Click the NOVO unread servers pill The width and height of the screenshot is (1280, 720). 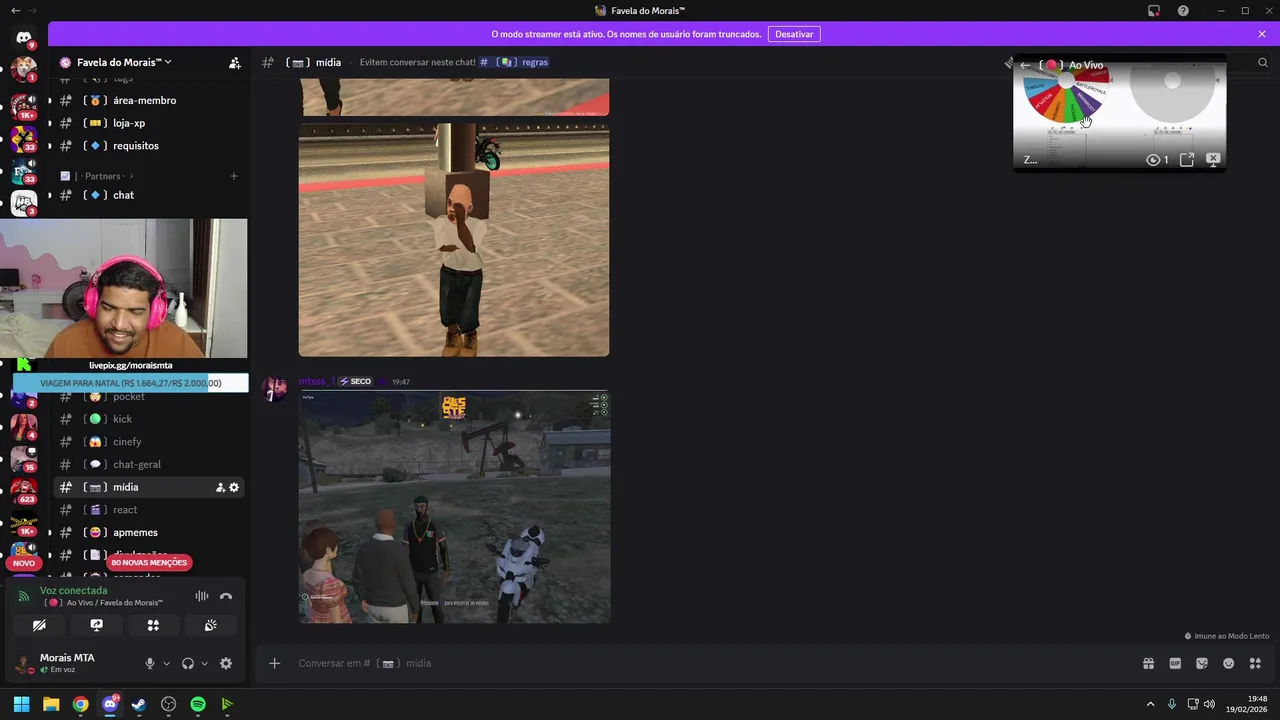pos(24,563)
